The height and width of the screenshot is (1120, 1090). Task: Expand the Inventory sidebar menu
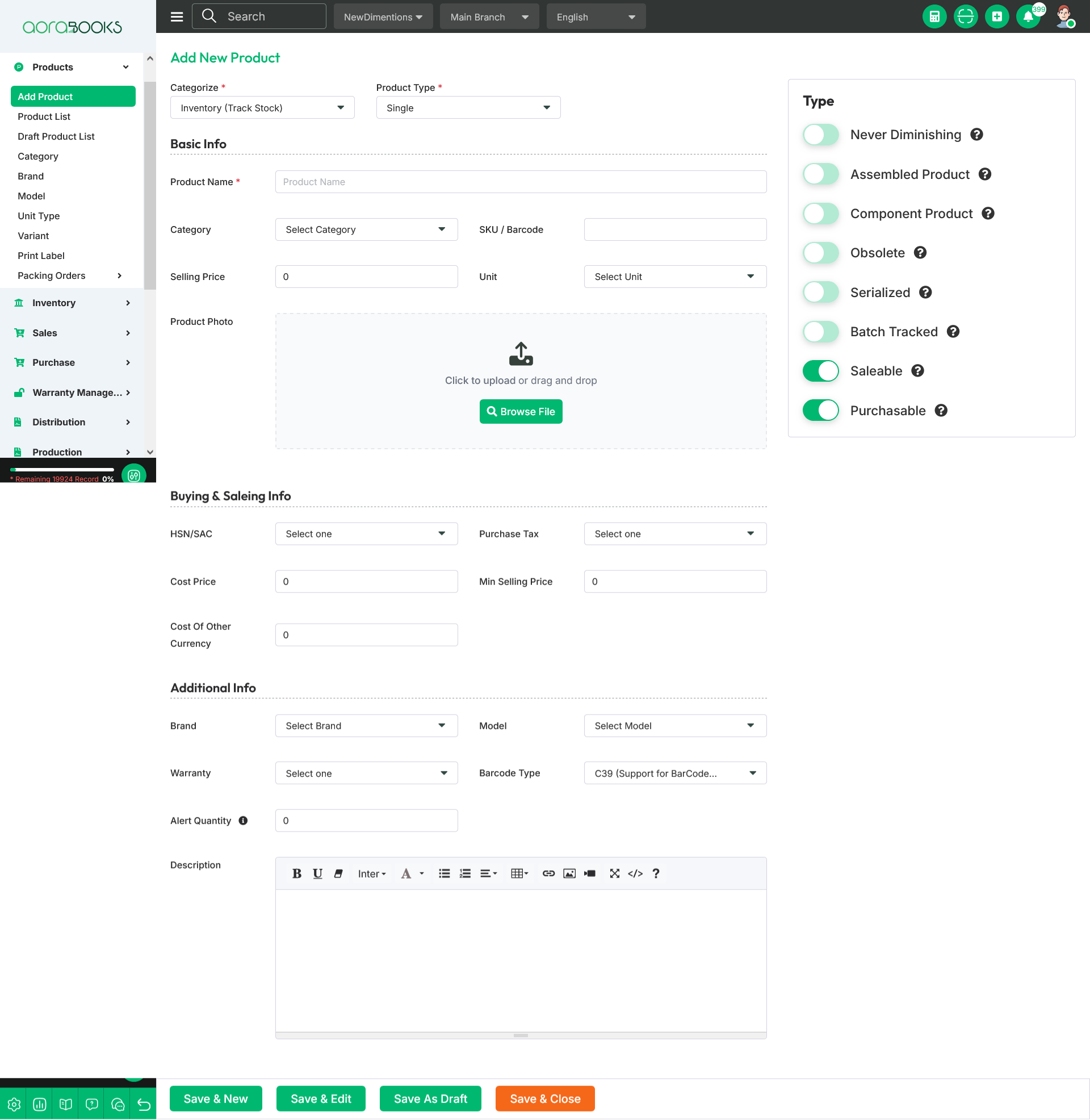[72, 303]
